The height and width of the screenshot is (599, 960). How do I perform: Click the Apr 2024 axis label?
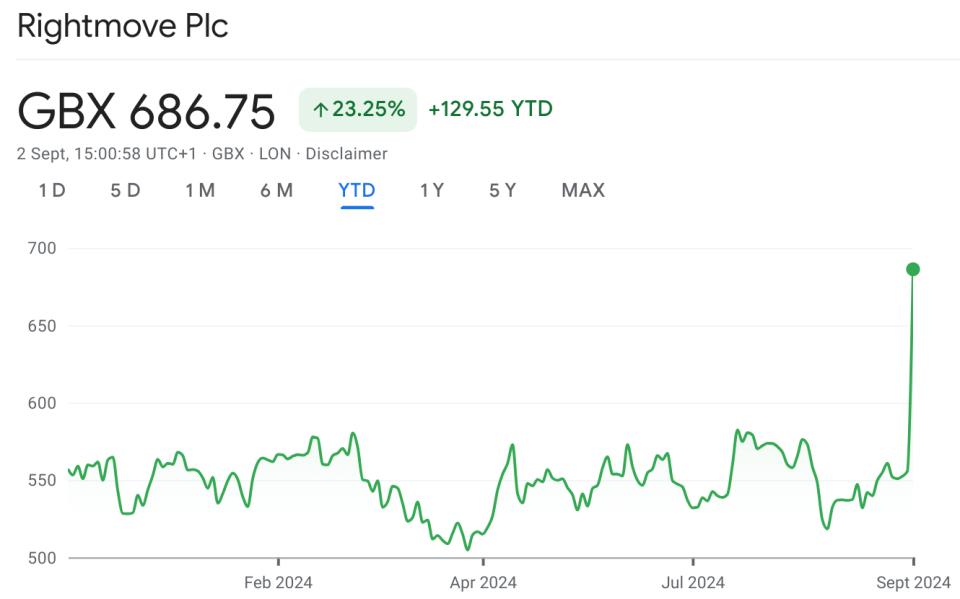[483, 581]
